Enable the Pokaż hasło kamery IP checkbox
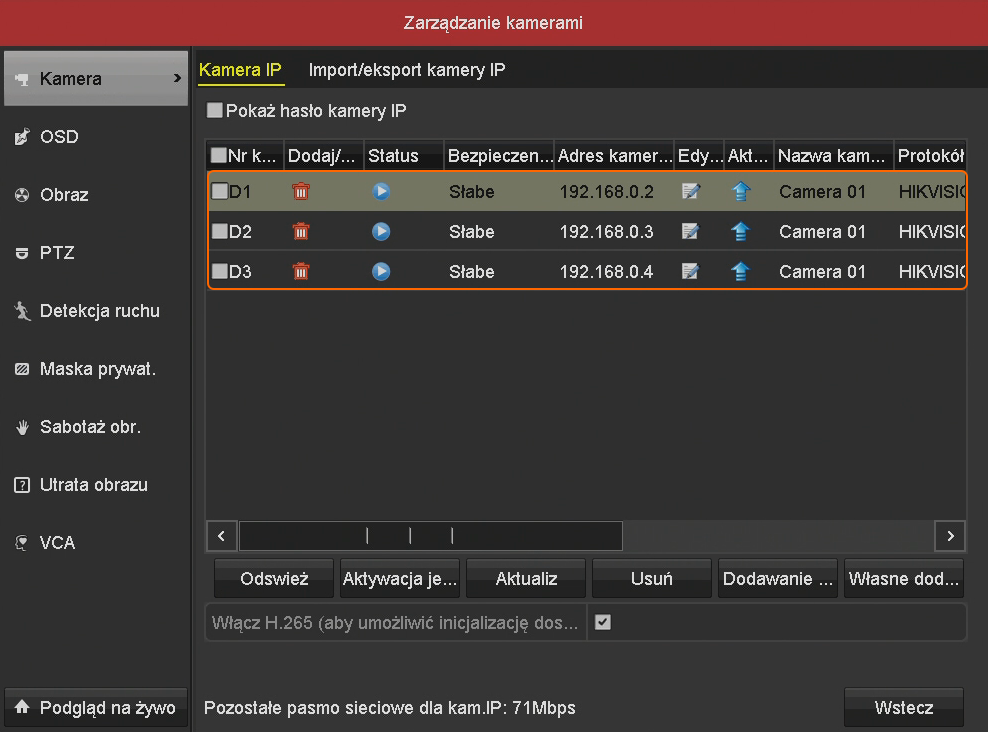The height and width of the screenshot is (732, 988). point(215,111)
